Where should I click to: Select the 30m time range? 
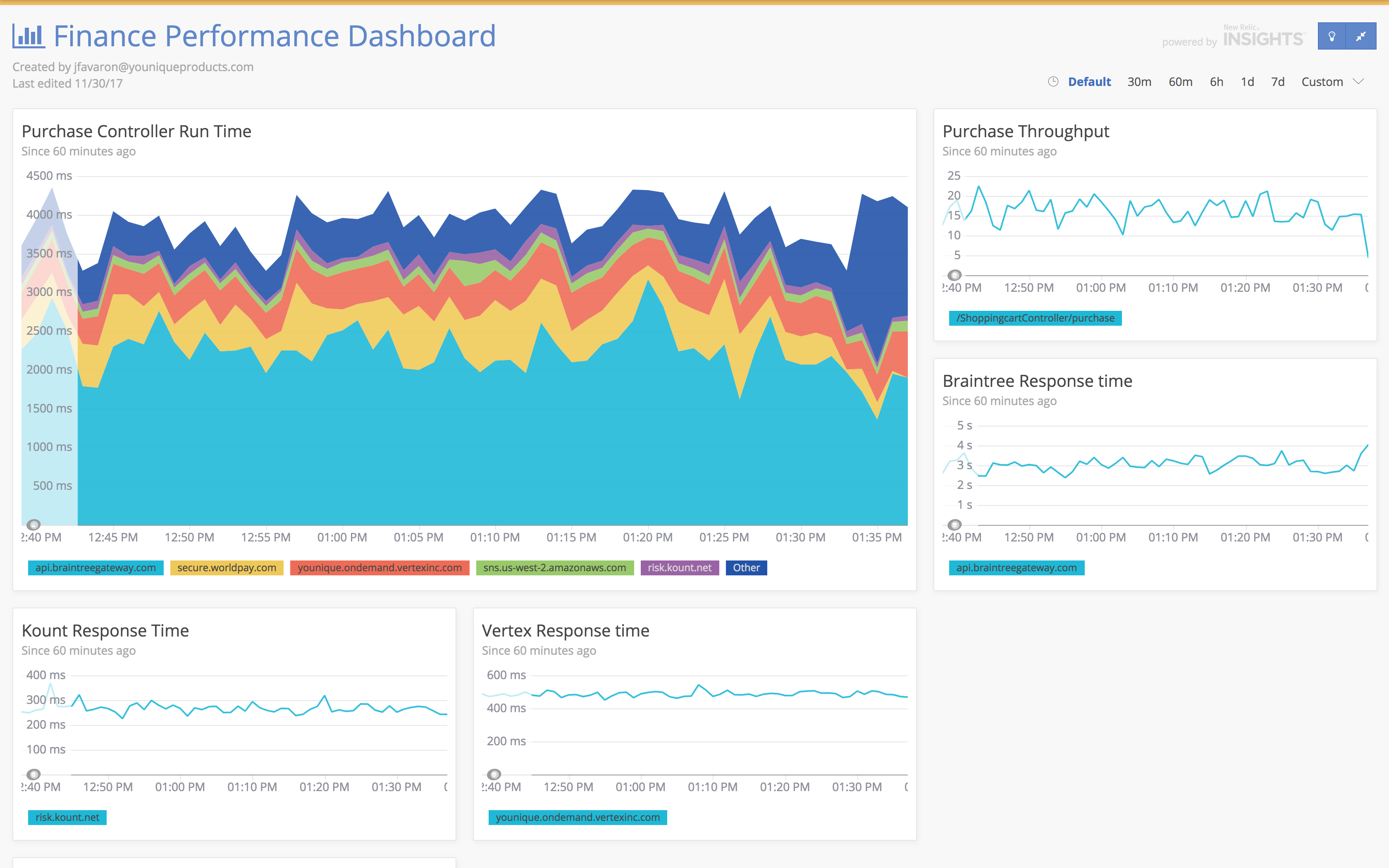coord(1139,81)
